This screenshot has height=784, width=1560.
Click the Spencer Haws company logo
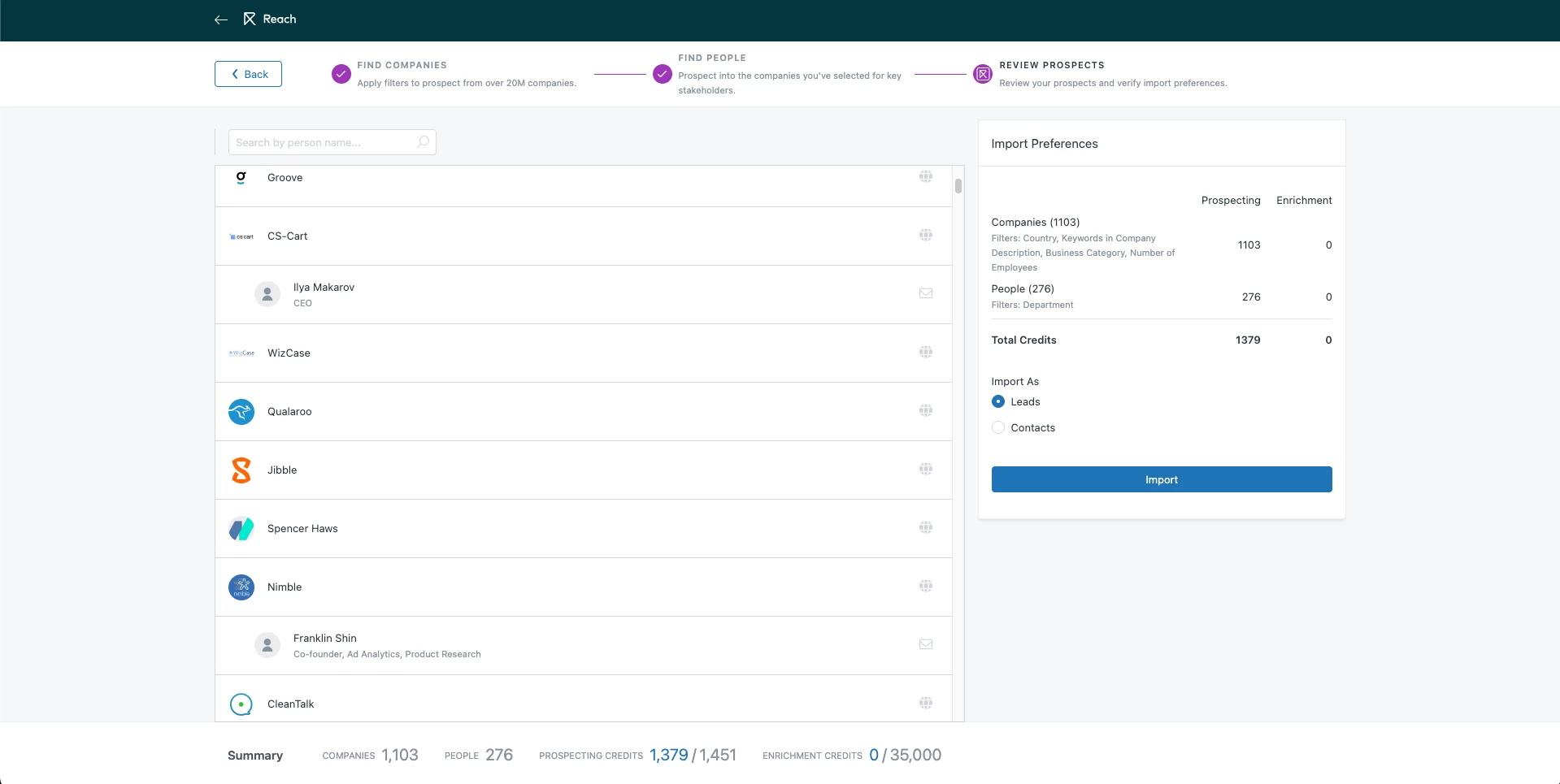[x=241, y=529]
